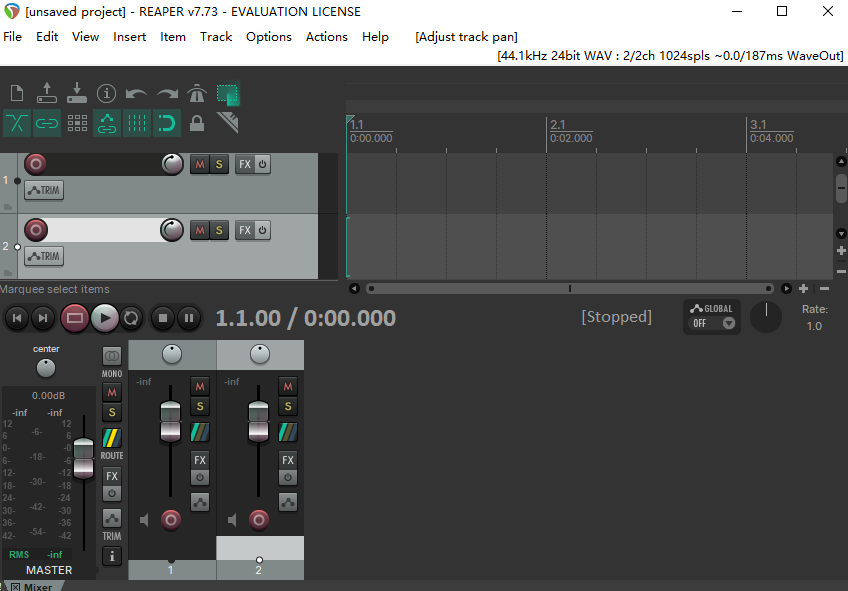Click the redo arrow icon
848x591 pixels.
167,94
